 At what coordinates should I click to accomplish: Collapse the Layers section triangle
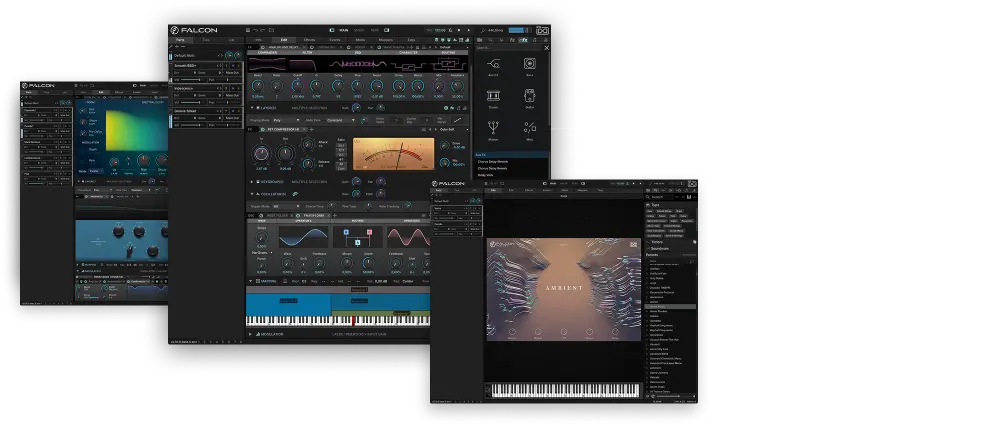pos(252,108)
